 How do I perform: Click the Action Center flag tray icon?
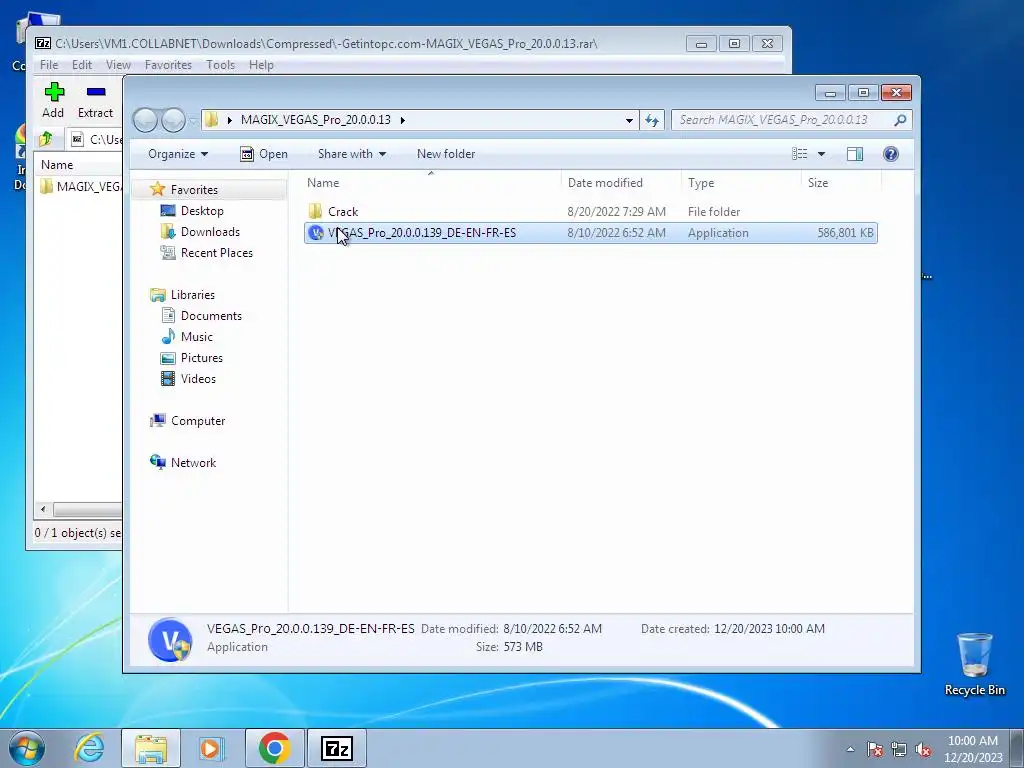coord(875,750)
